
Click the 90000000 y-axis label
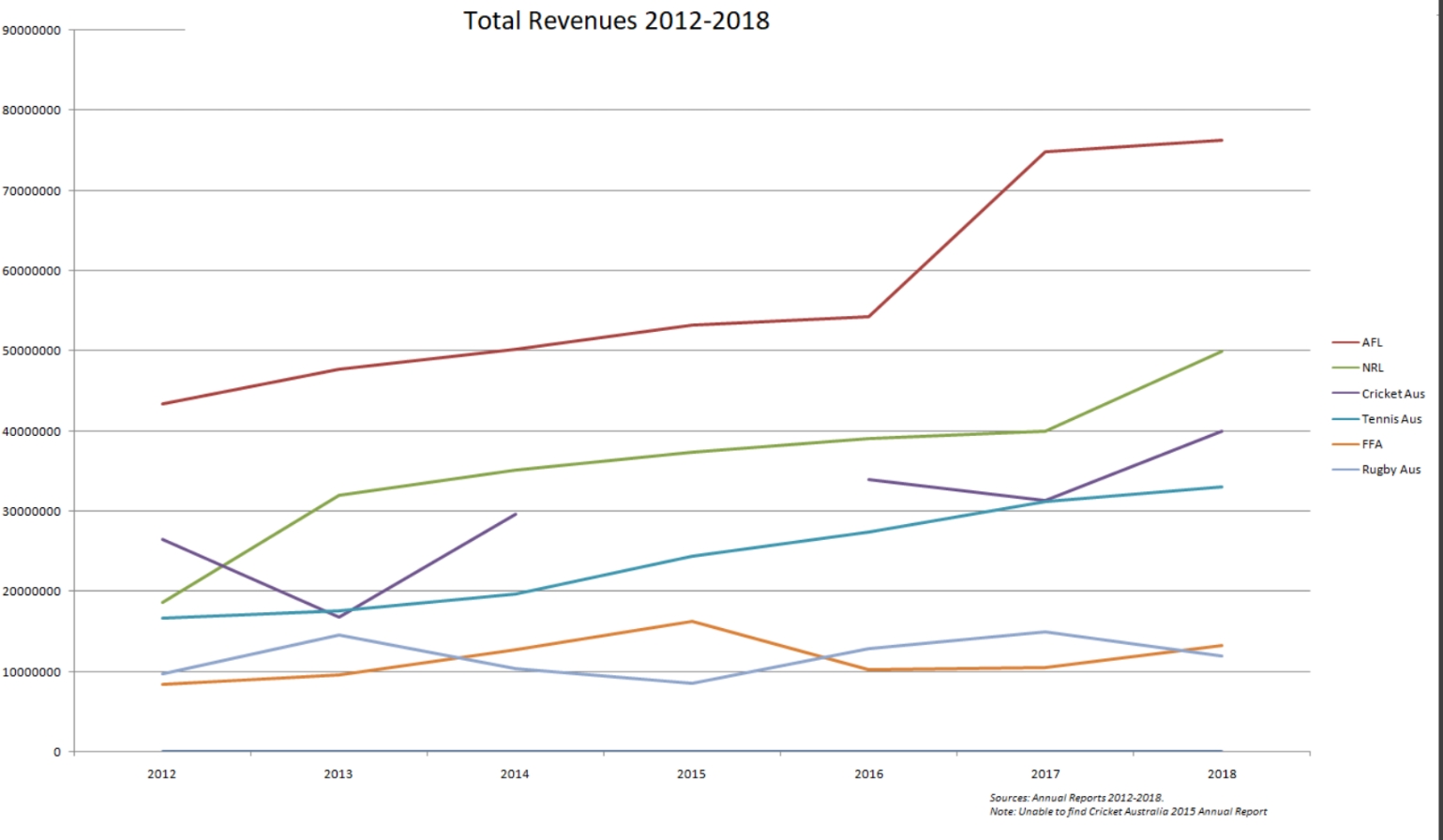tap(32, 30)
